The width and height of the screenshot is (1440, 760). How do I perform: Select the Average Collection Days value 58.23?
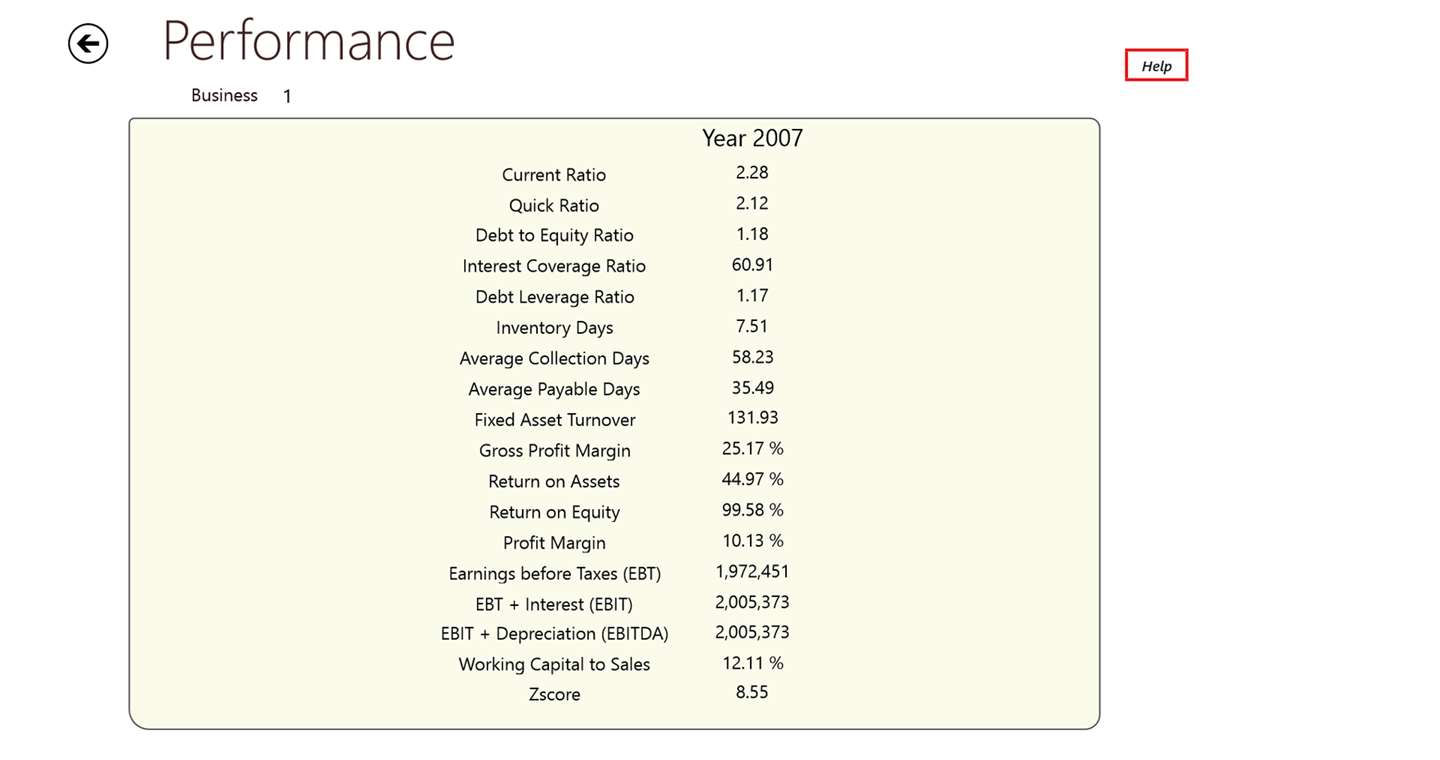pyautogui.click(x=752, y=357)
